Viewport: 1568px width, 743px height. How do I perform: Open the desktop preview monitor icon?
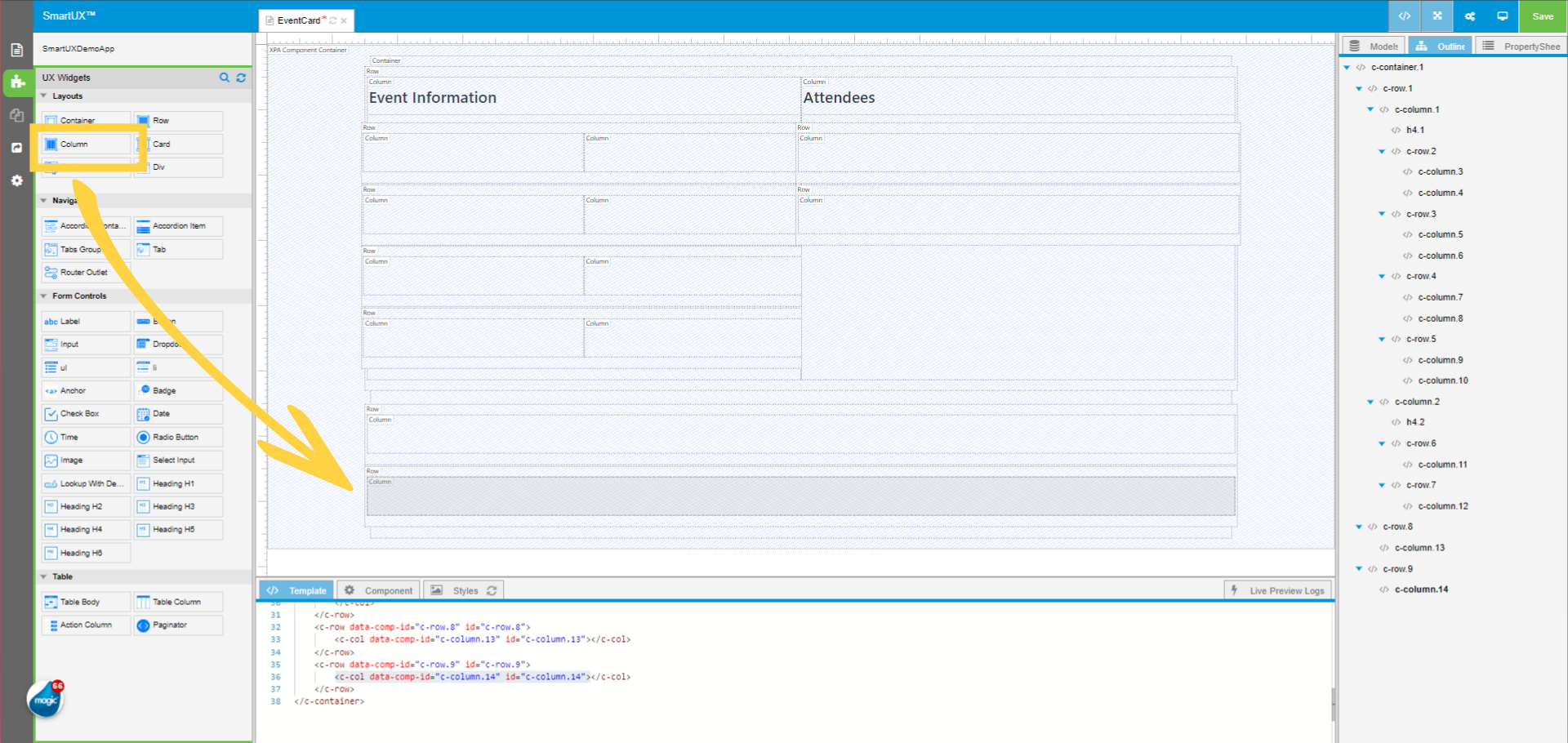[x=1502, y=16]
